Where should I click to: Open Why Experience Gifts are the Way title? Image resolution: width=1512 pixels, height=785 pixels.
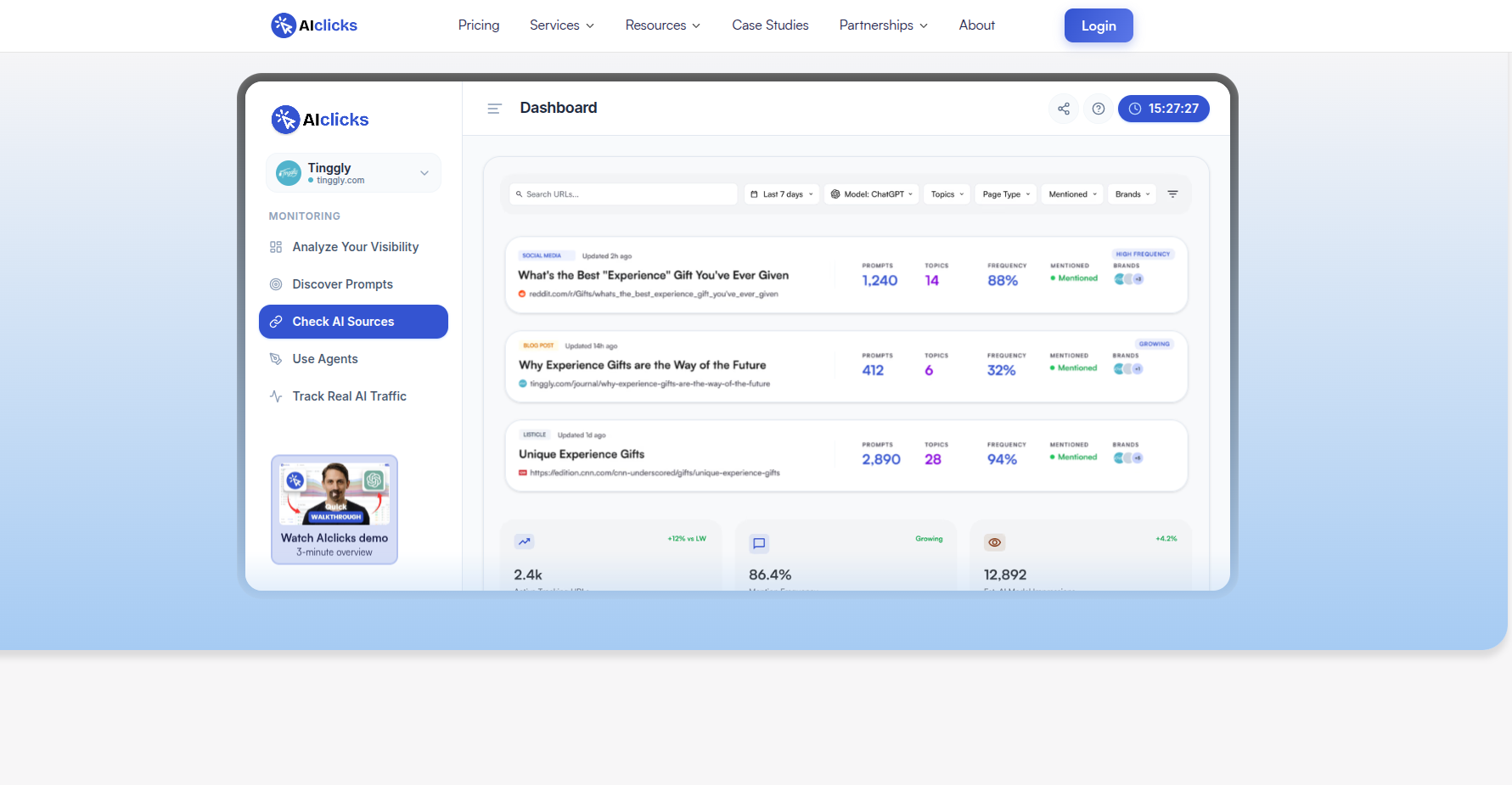point(643,366)
